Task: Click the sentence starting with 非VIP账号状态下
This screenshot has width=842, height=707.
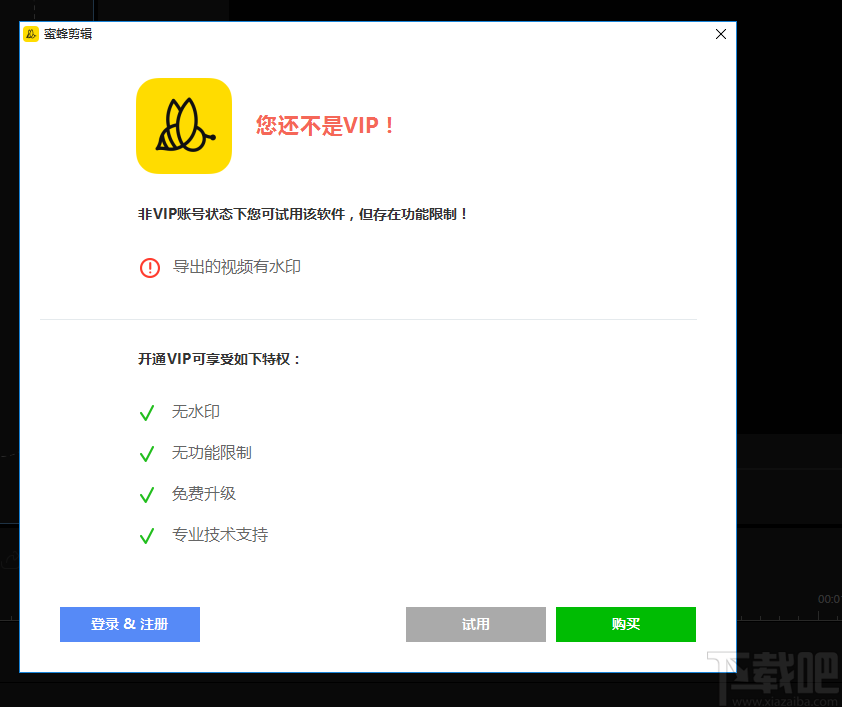Action: tap(303, 214)
